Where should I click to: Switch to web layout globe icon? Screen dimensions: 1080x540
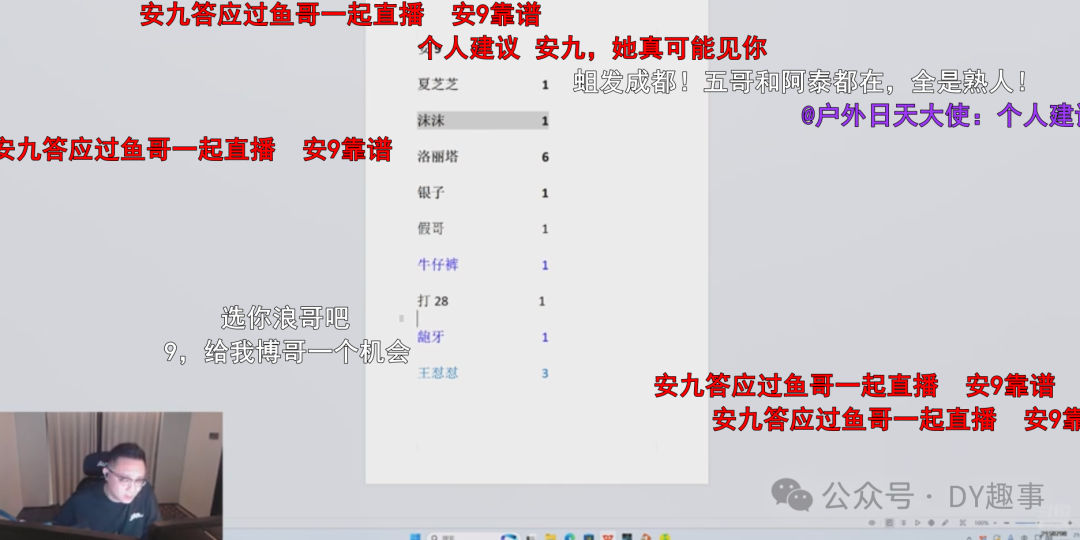coord(931,523)
